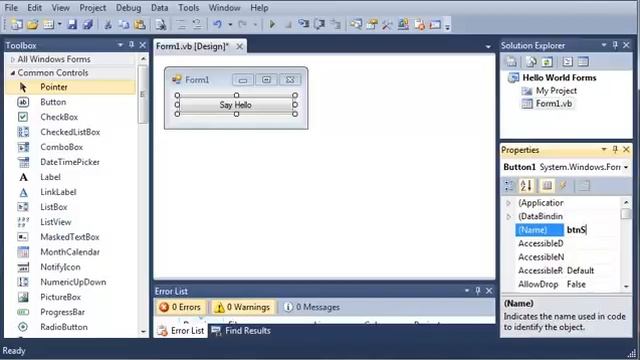Start debugging with the green play icon
640x360 pixels.
272,24
